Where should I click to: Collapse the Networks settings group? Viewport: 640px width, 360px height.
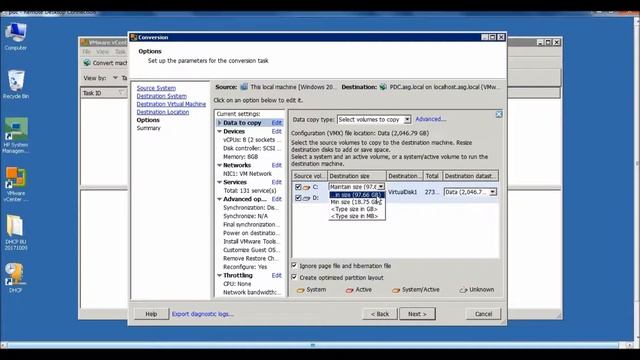220,165
